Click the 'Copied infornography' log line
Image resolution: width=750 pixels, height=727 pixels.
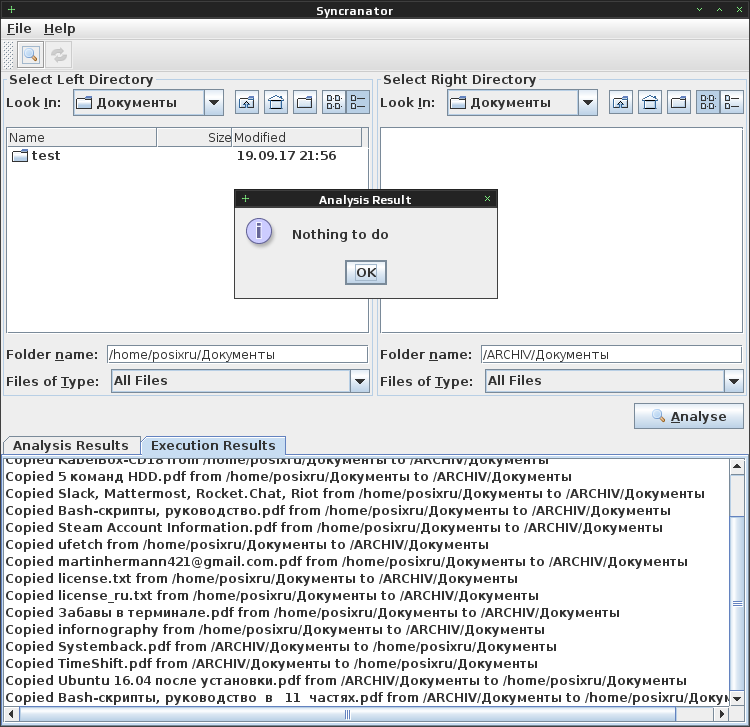click(275, 630)
